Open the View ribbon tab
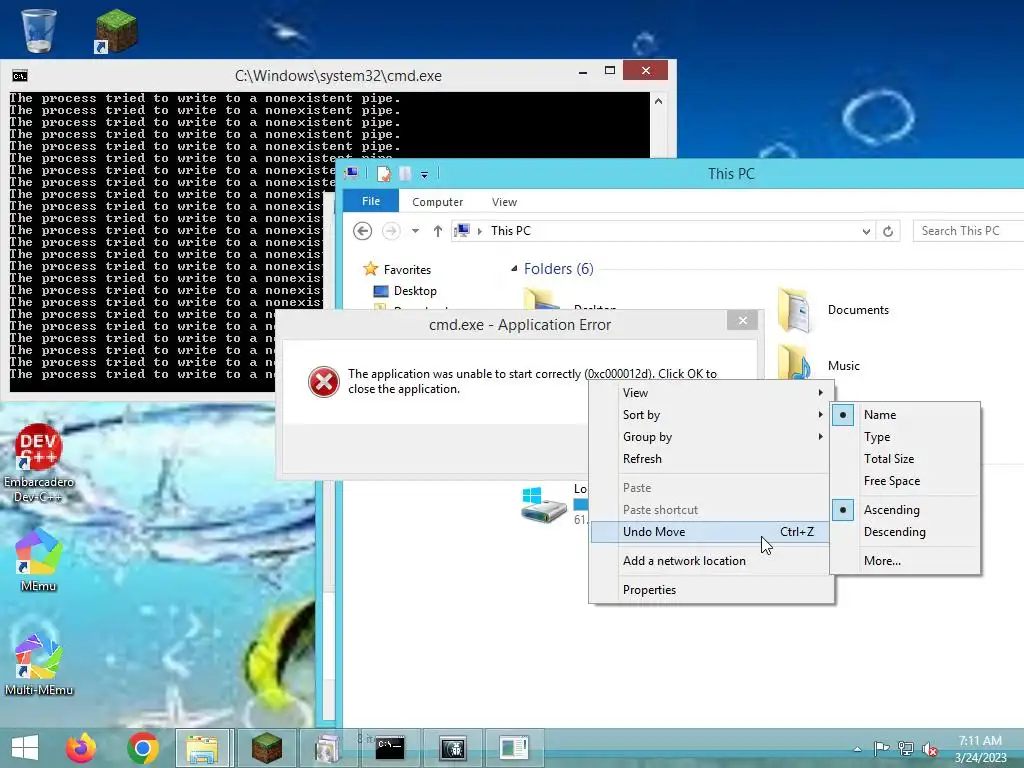 click(x=504, y=202)
